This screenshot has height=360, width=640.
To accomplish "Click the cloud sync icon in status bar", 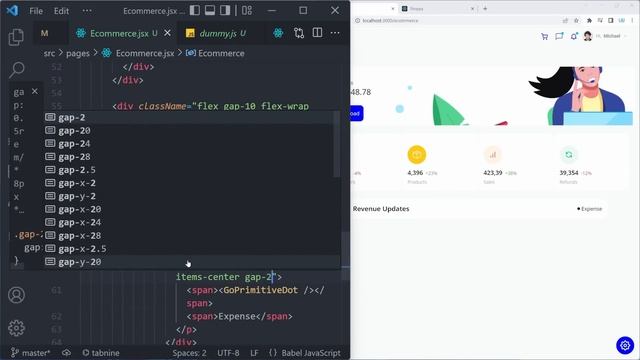I will click(x=66, y=353).
